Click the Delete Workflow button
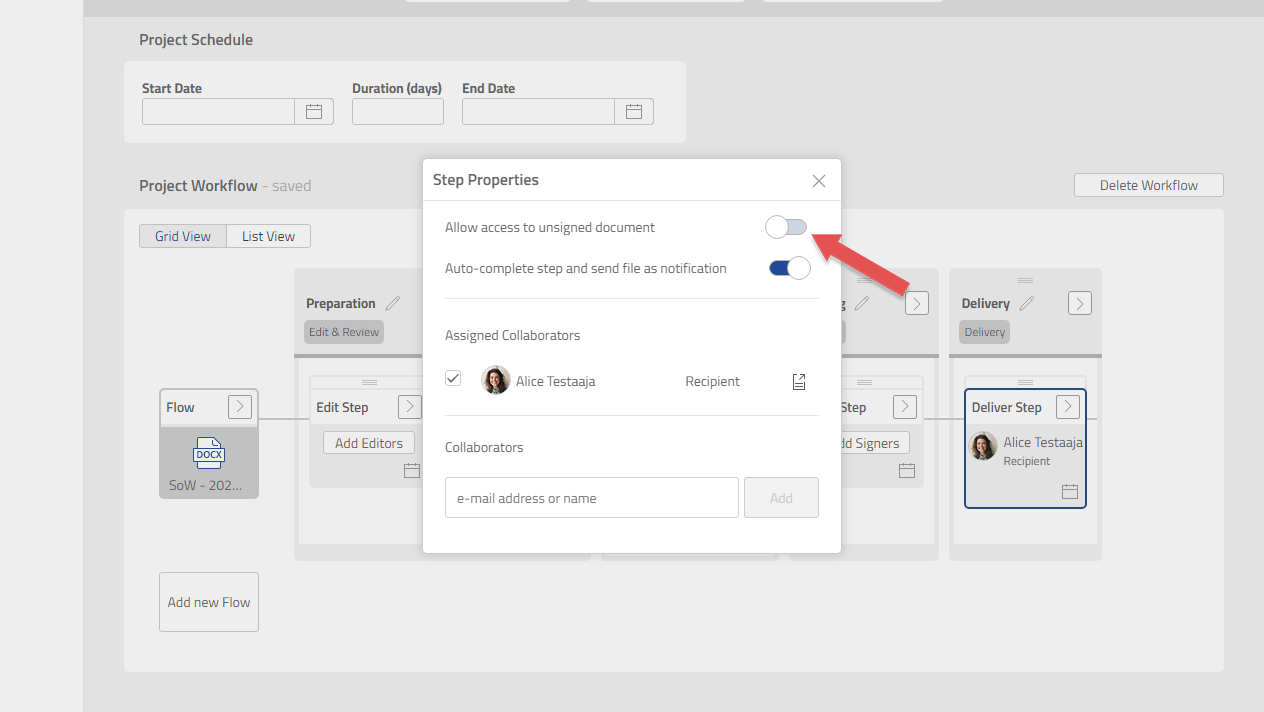The height and width of the screenshot is (712, 1264). pyautogui.click(x=1148, y=185)
